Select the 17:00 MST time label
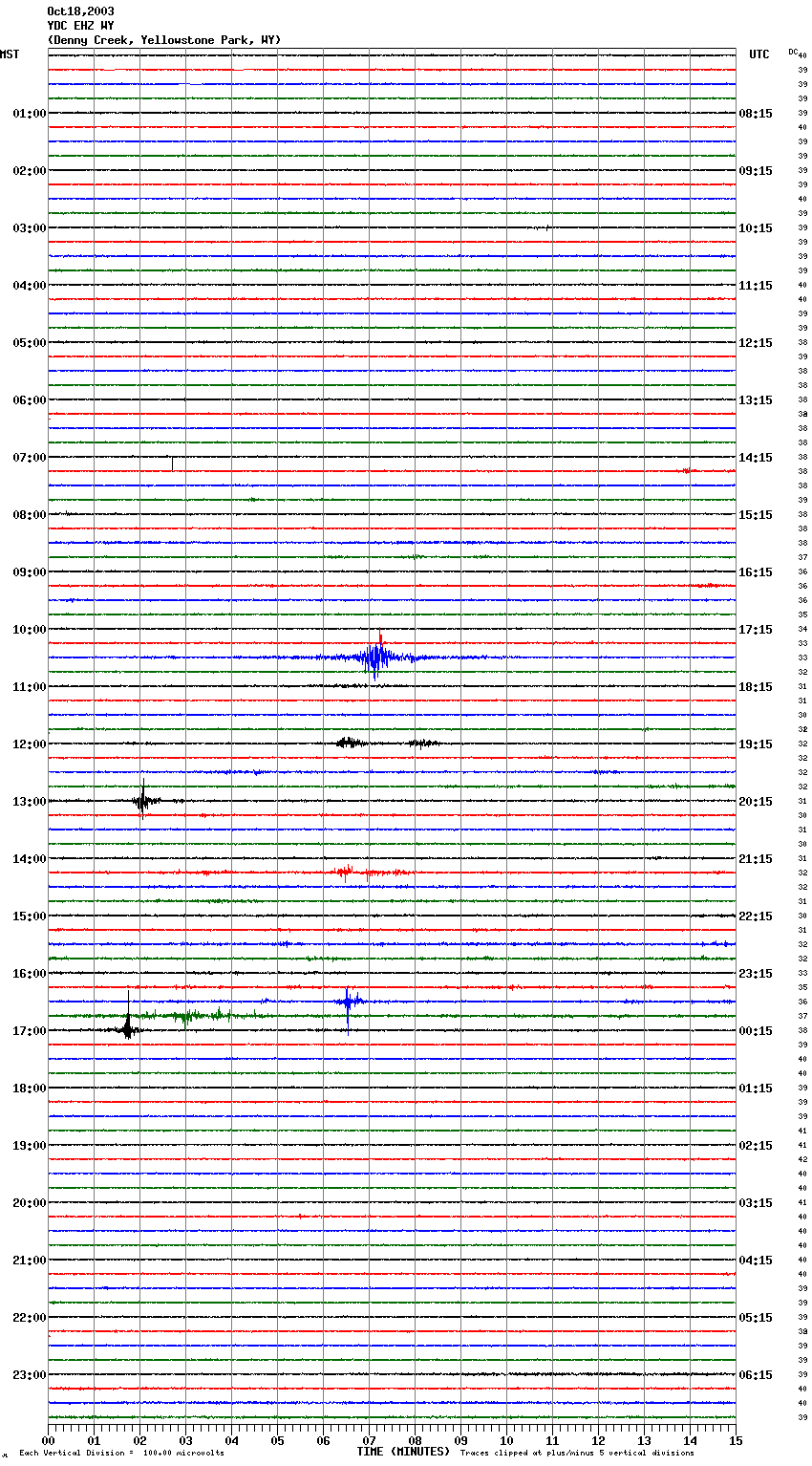812x1466 pixels. click(x=30, y=1031)
